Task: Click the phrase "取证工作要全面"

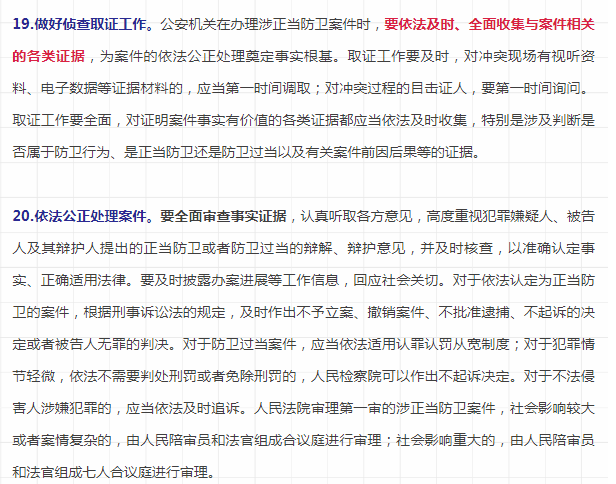Action: click(62, 120)
